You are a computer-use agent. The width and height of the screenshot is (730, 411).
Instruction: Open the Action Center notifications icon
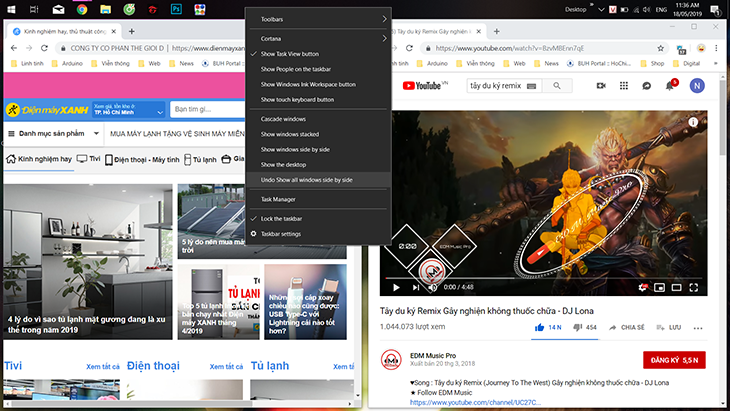(x=715, y=10)
